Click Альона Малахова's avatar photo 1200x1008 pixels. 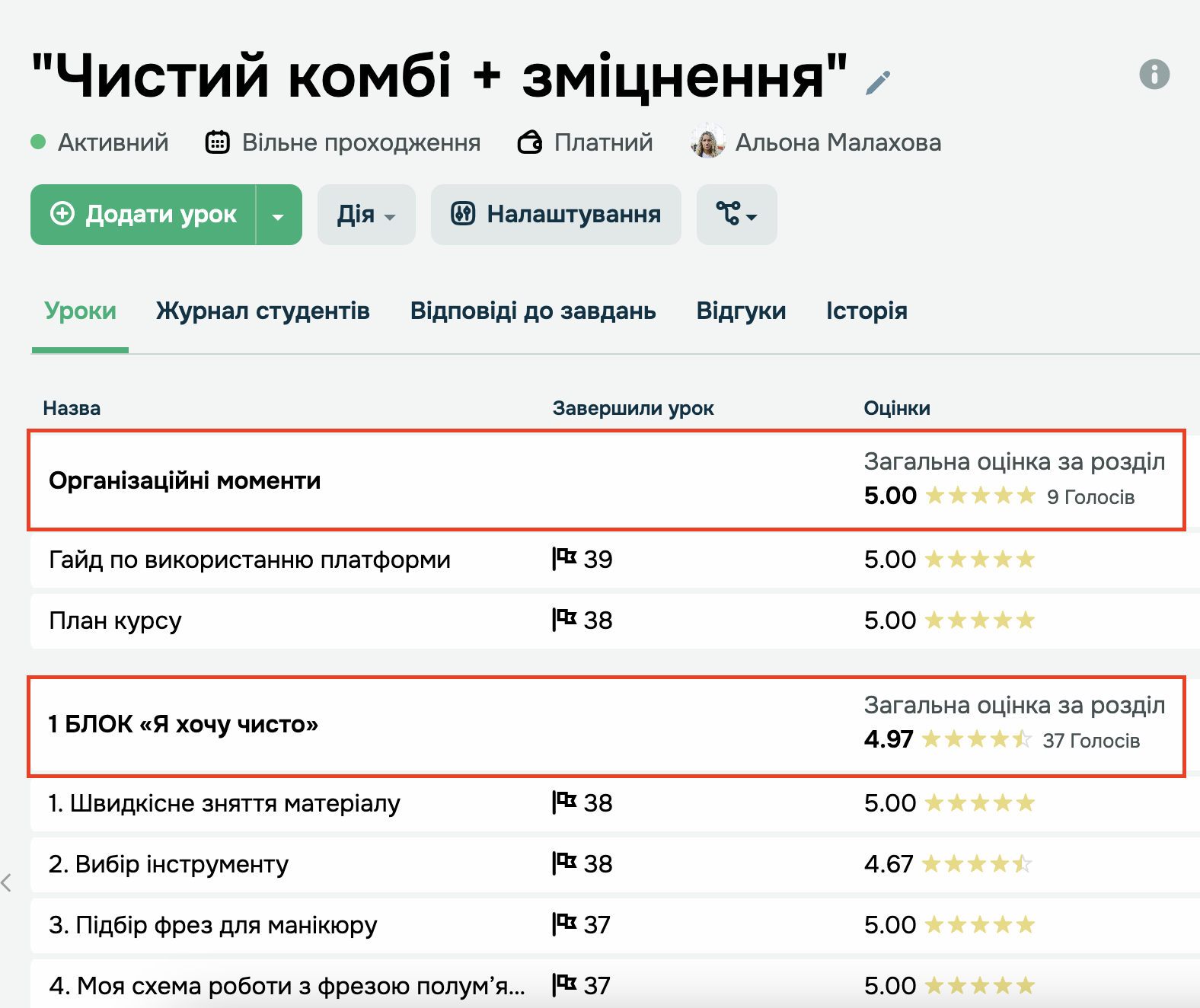[x=708, y=142]
